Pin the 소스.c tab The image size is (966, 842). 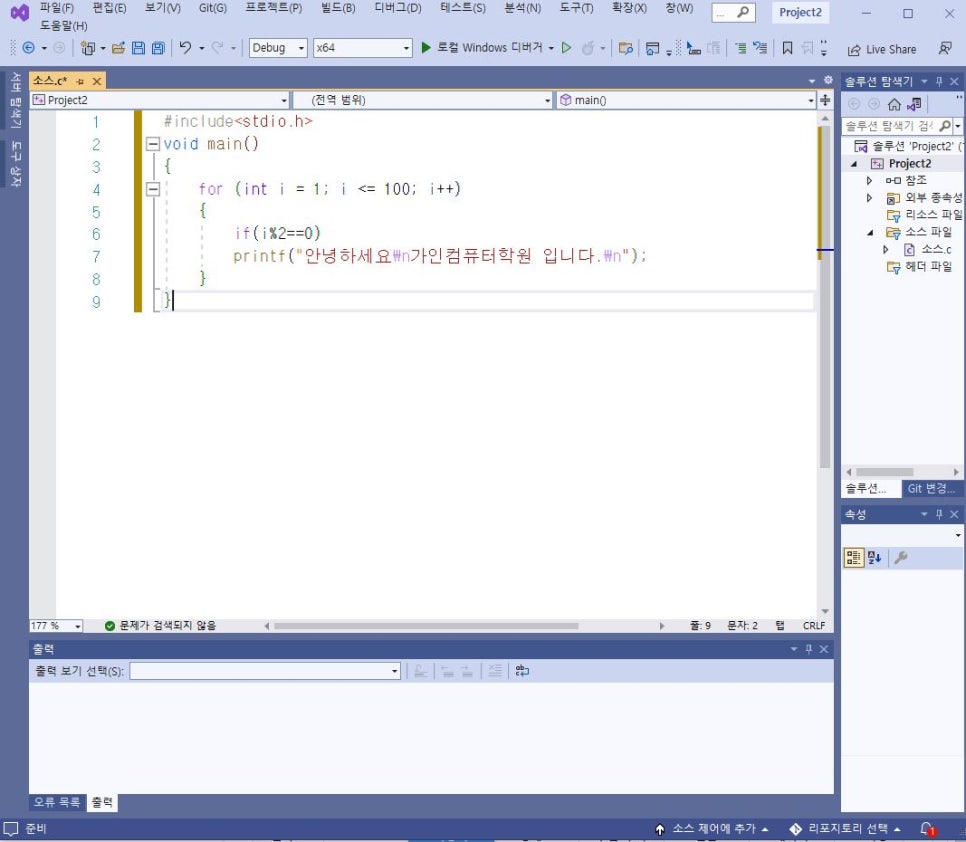click(x=80, y=81)
